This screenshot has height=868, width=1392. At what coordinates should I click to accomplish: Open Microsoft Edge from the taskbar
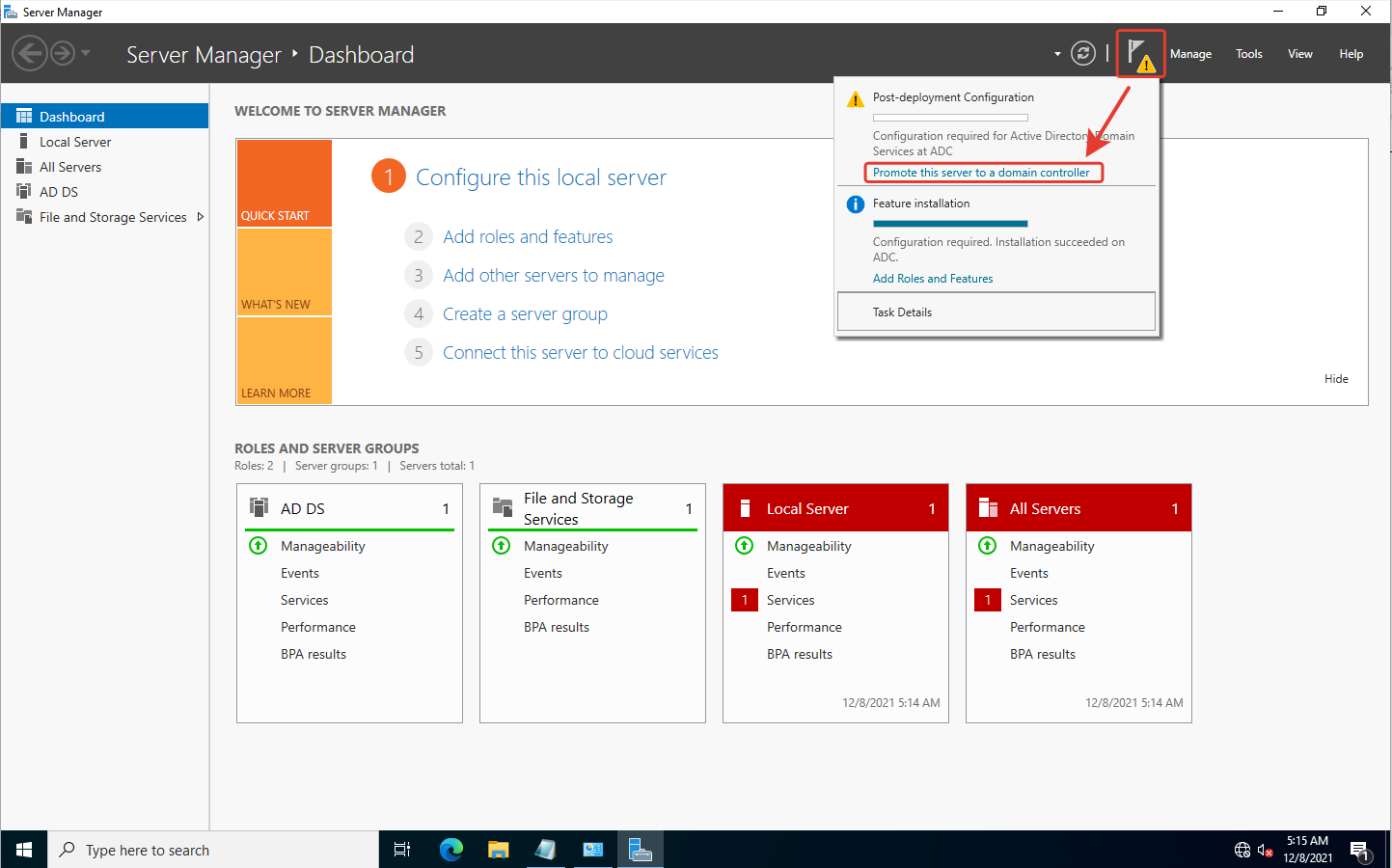coord(450,850)
